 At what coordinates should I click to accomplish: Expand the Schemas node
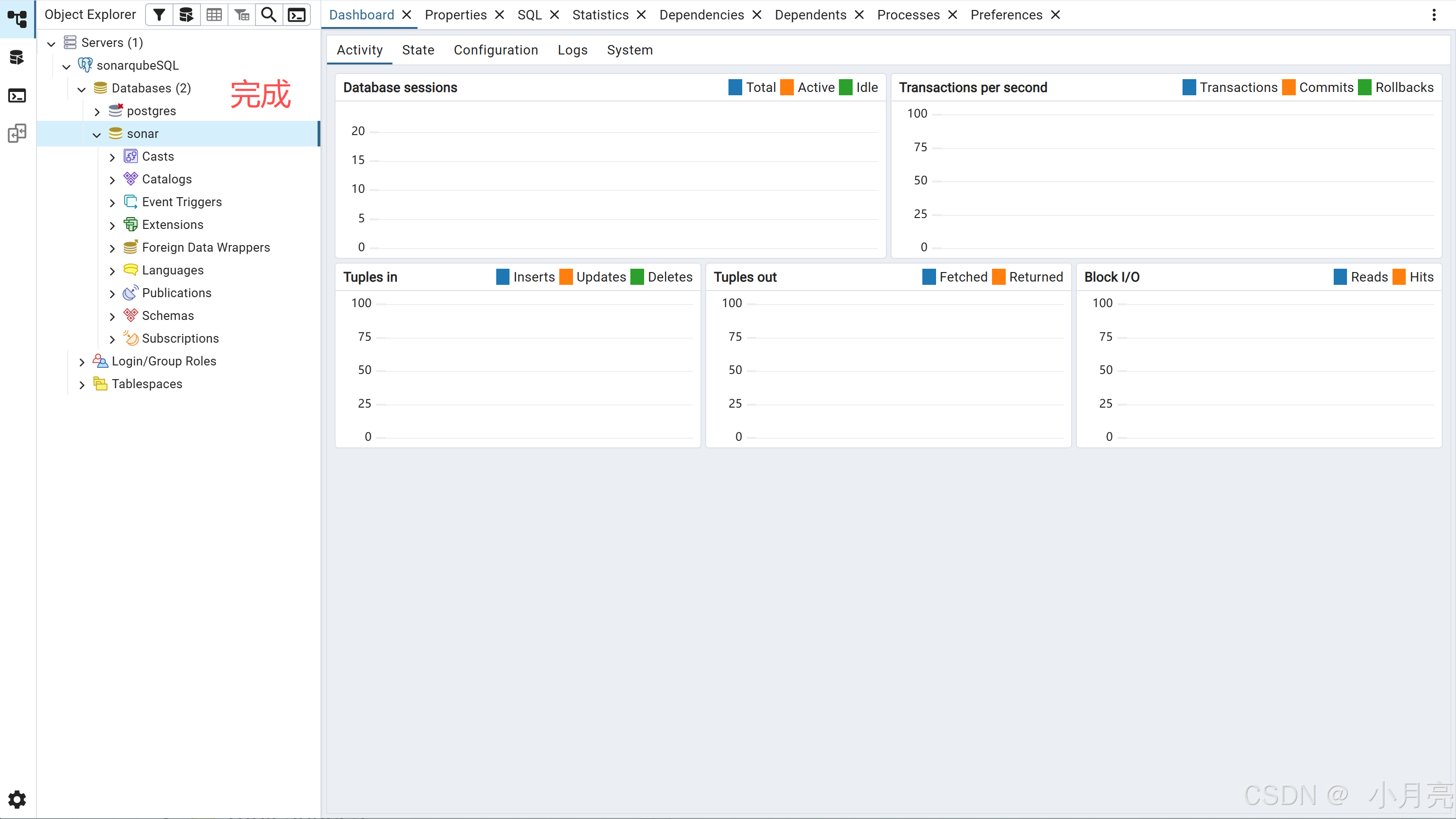[x=112, y=317]
